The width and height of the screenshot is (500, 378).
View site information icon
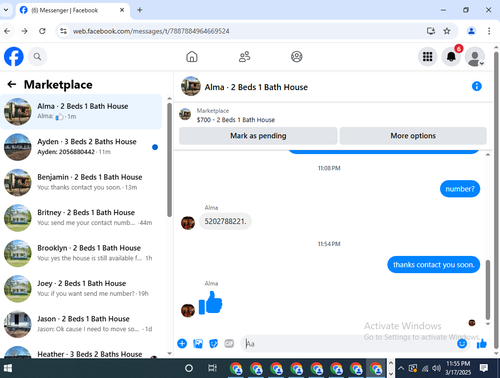point(63,31)
